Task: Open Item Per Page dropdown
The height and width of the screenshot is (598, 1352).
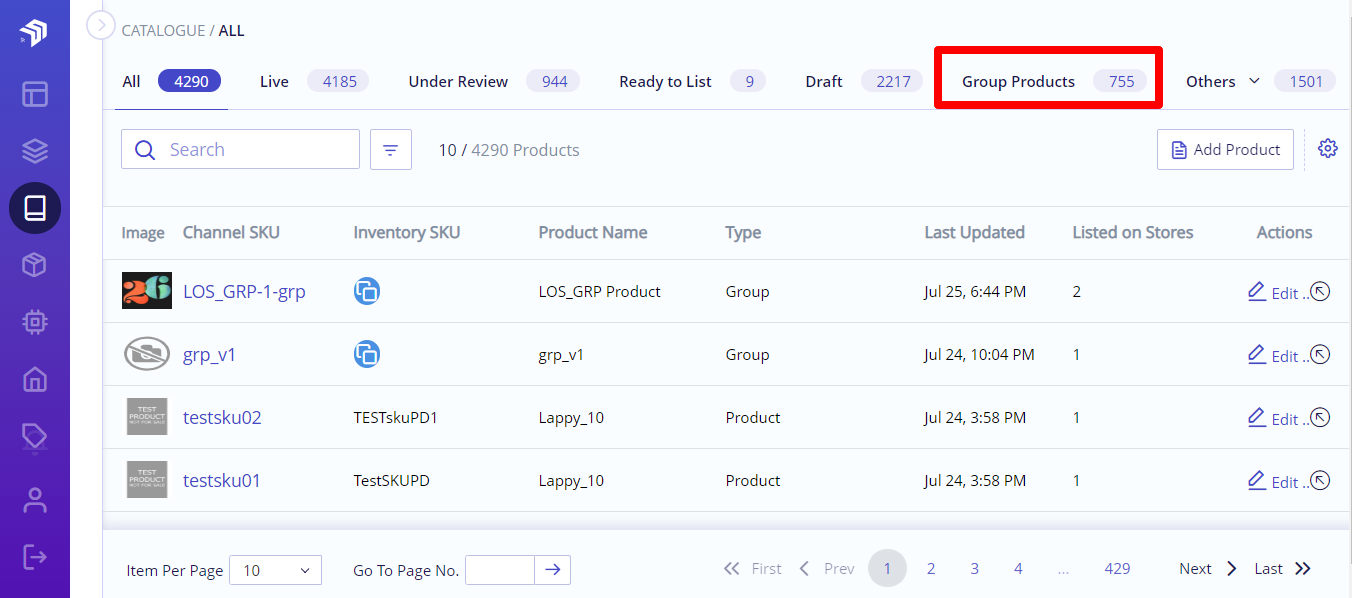Action: (275, 570)
